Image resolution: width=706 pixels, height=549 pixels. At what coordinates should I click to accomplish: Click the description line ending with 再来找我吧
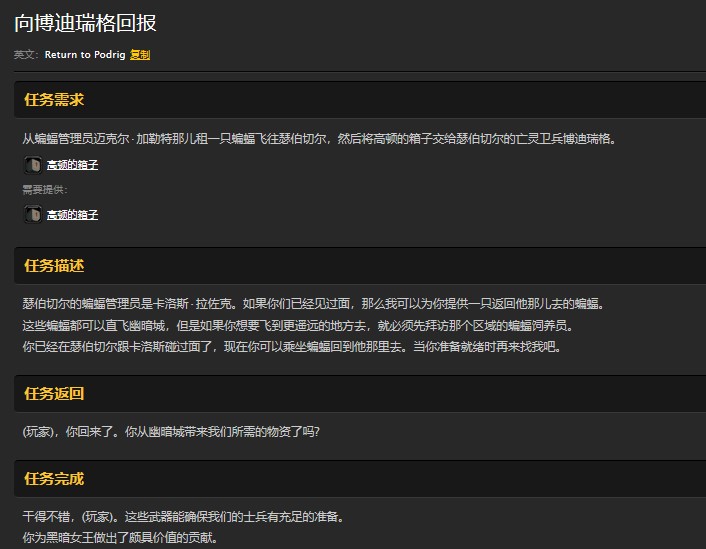pyautogui.click(x=292, y=347)
